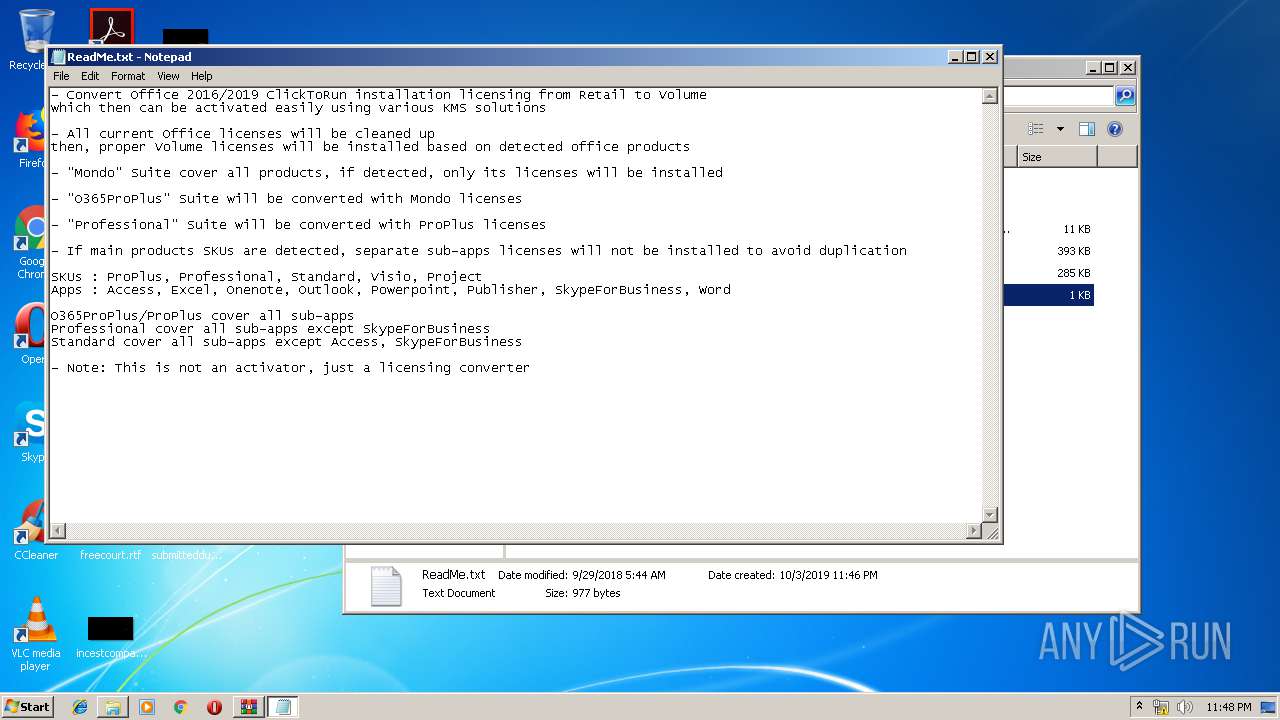Open the Edit menu in Notepad
The image size is (1280, 720).
(x=90, y=76)
